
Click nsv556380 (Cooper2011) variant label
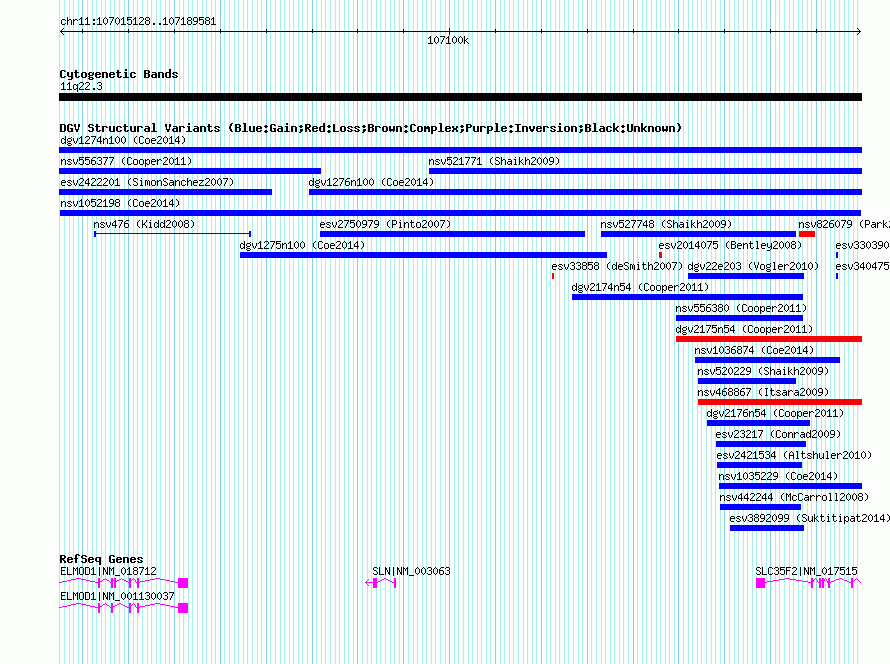coord(741,308)
